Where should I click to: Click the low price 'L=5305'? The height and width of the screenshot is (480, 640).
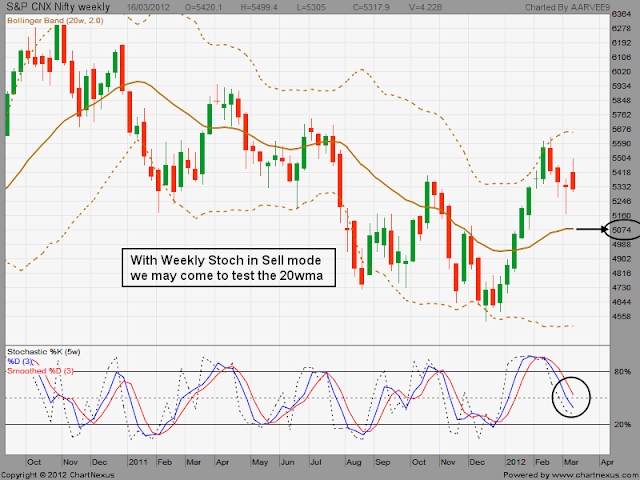click(311, 7)
